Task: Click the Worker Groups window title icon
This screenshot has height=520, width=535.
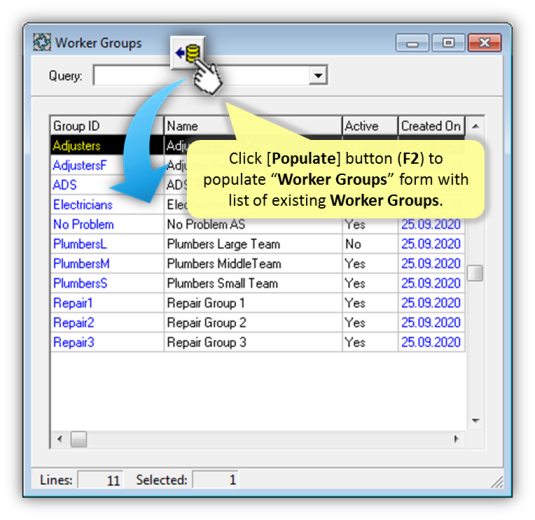Action: coord(42,42)
